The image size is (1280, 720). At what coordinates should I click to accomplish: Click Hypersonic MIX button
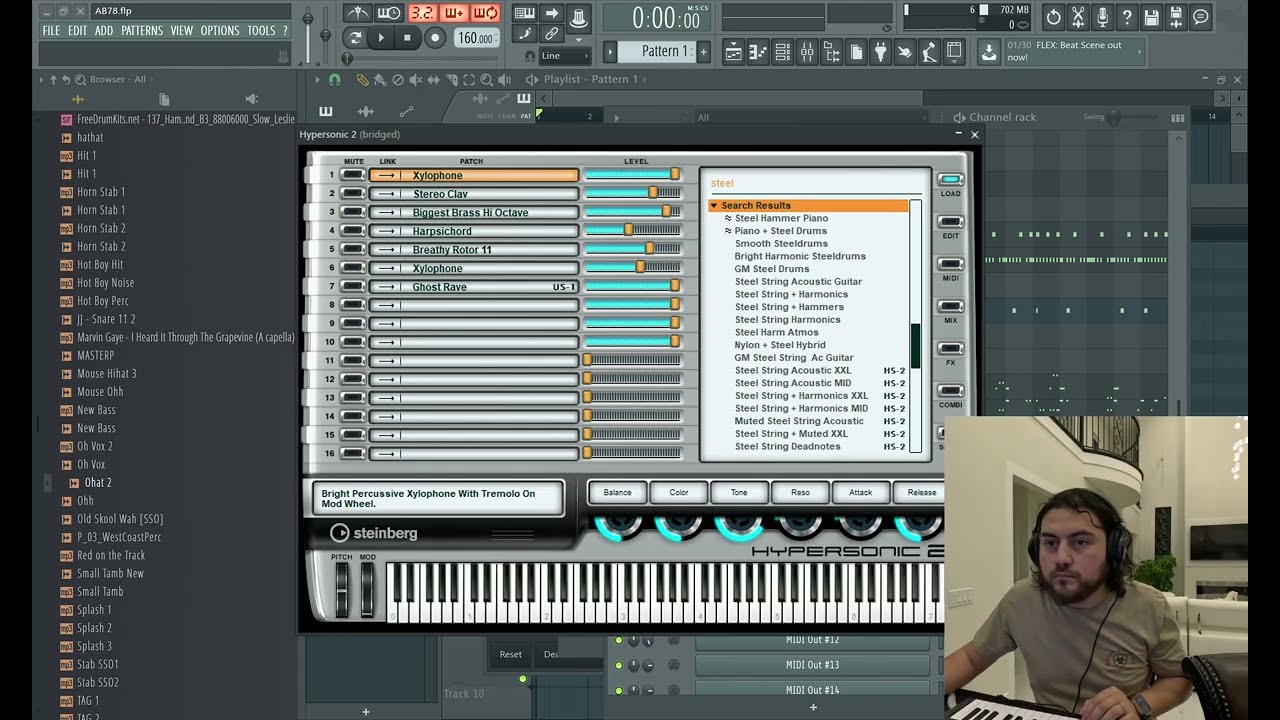[x=951, y=307]
